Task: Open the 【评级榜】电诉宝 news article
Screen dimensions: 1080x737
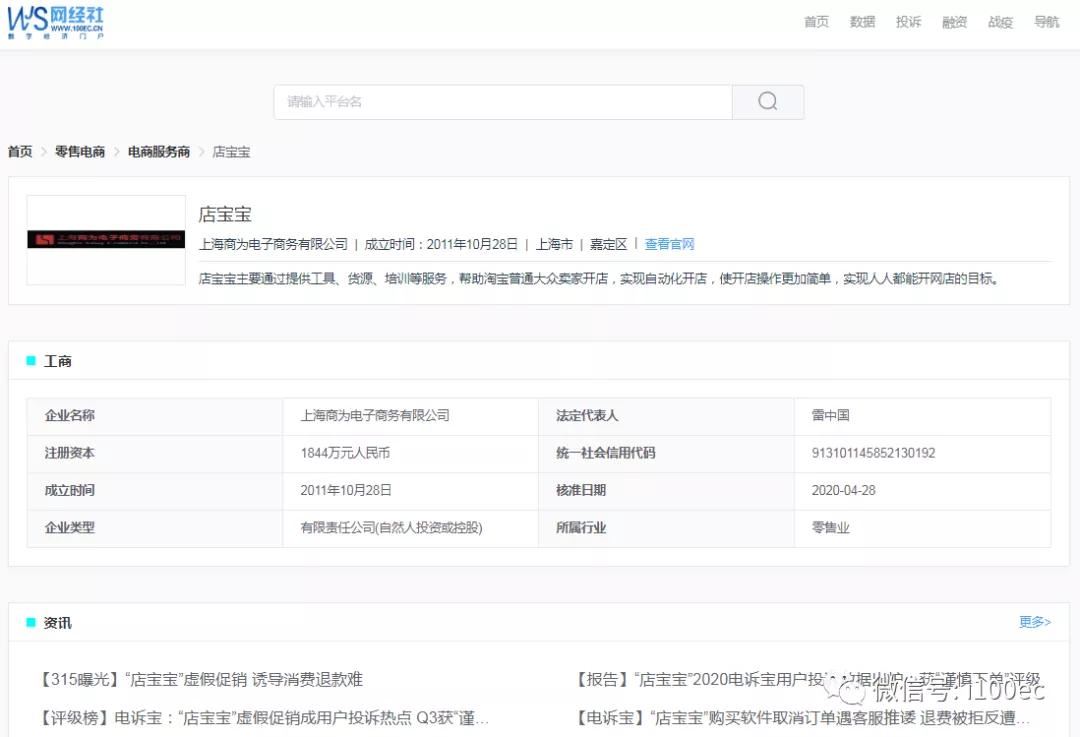Action: 264,718
